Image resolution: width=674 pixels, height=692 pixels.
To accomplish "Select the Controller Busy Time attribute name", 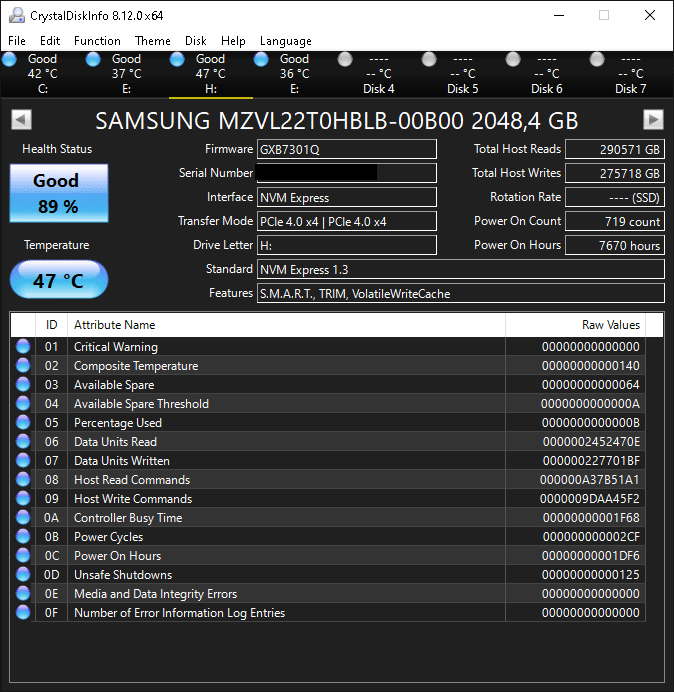I will (x=128, y=518).
